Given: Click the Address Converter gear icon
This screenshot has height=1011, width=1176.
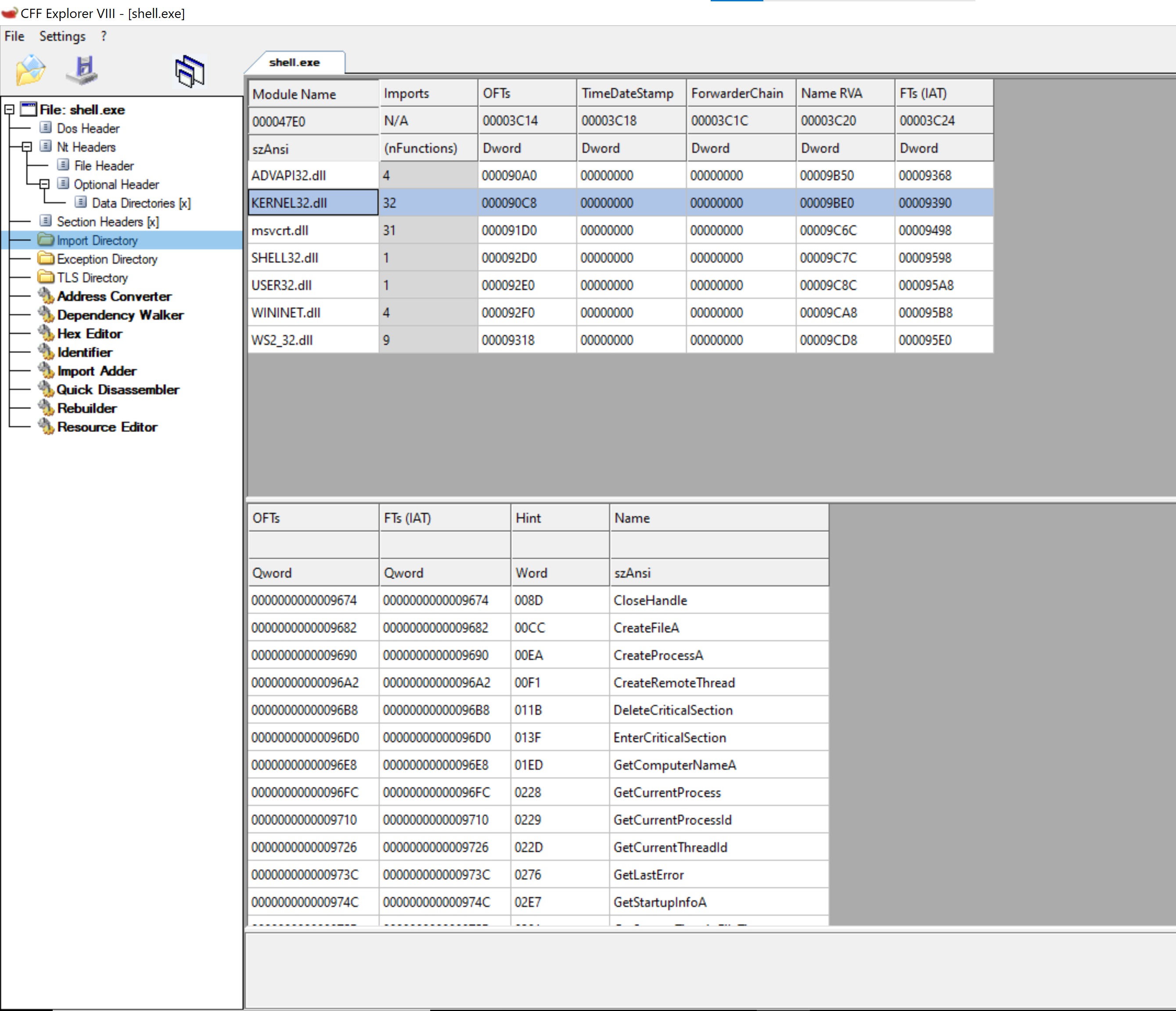Looking at the screenshot, I should tap(45, 296).
